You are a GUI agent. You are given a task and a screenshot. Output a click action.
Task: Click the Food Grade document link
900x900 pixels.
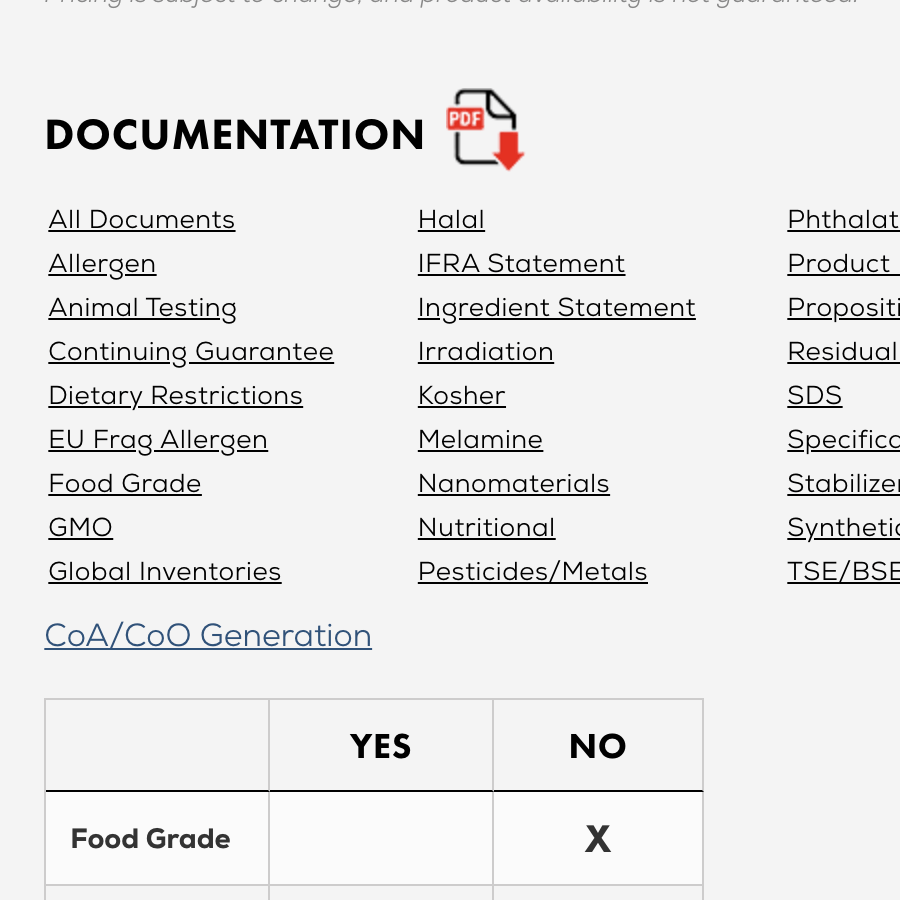(125, 484)
